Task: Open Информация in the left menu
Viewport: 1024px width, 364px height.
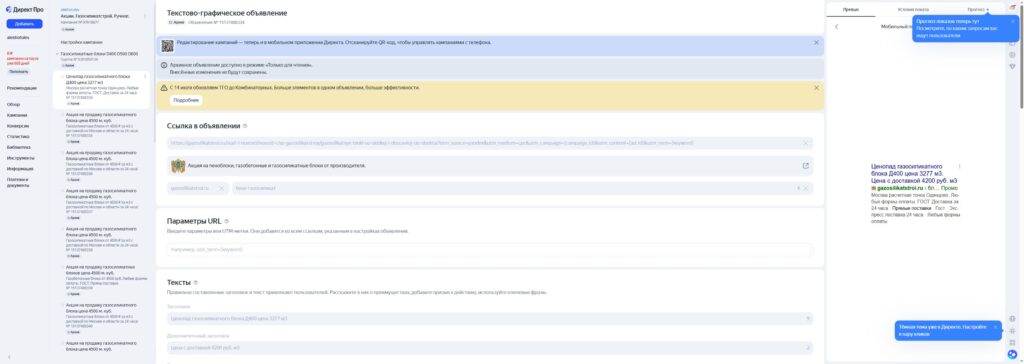Action: [20, 169]
